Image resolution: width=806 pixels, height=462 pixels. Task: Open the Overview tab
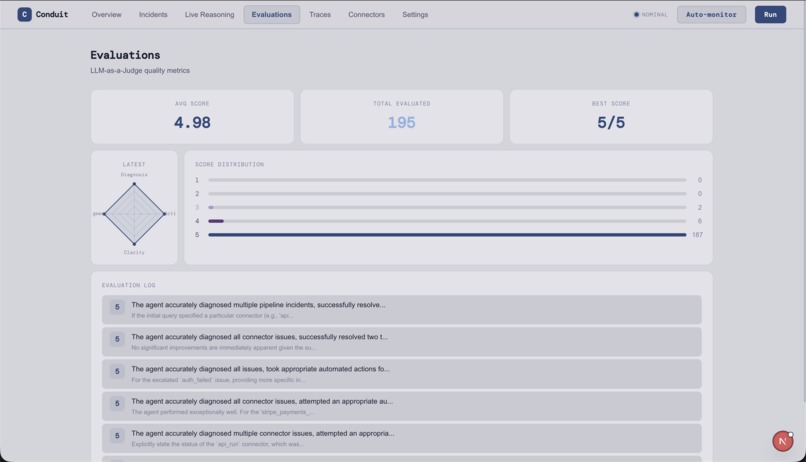(106, 14)
